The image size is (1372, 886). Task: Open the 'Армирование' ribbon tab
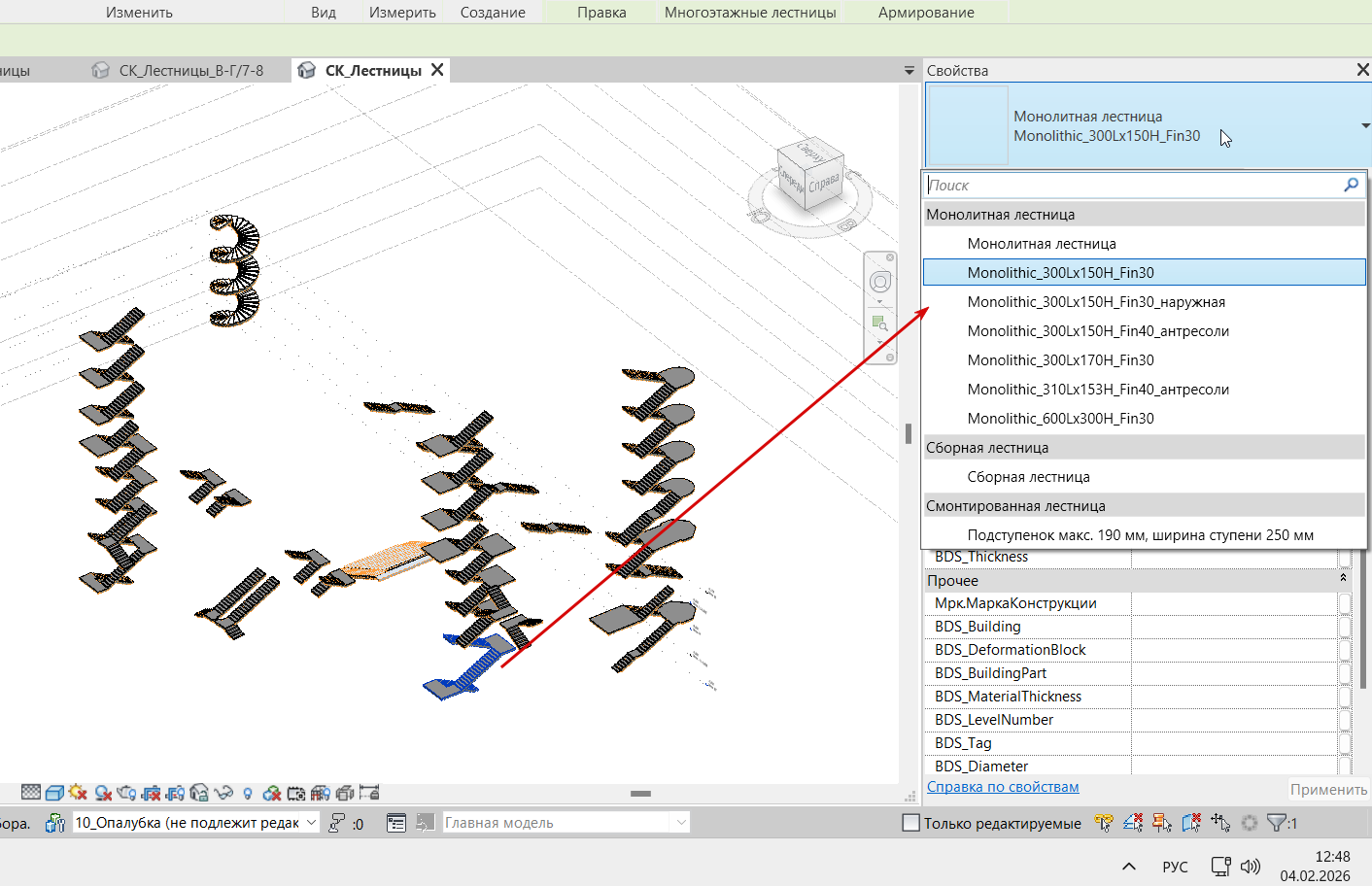coord(926,13)
